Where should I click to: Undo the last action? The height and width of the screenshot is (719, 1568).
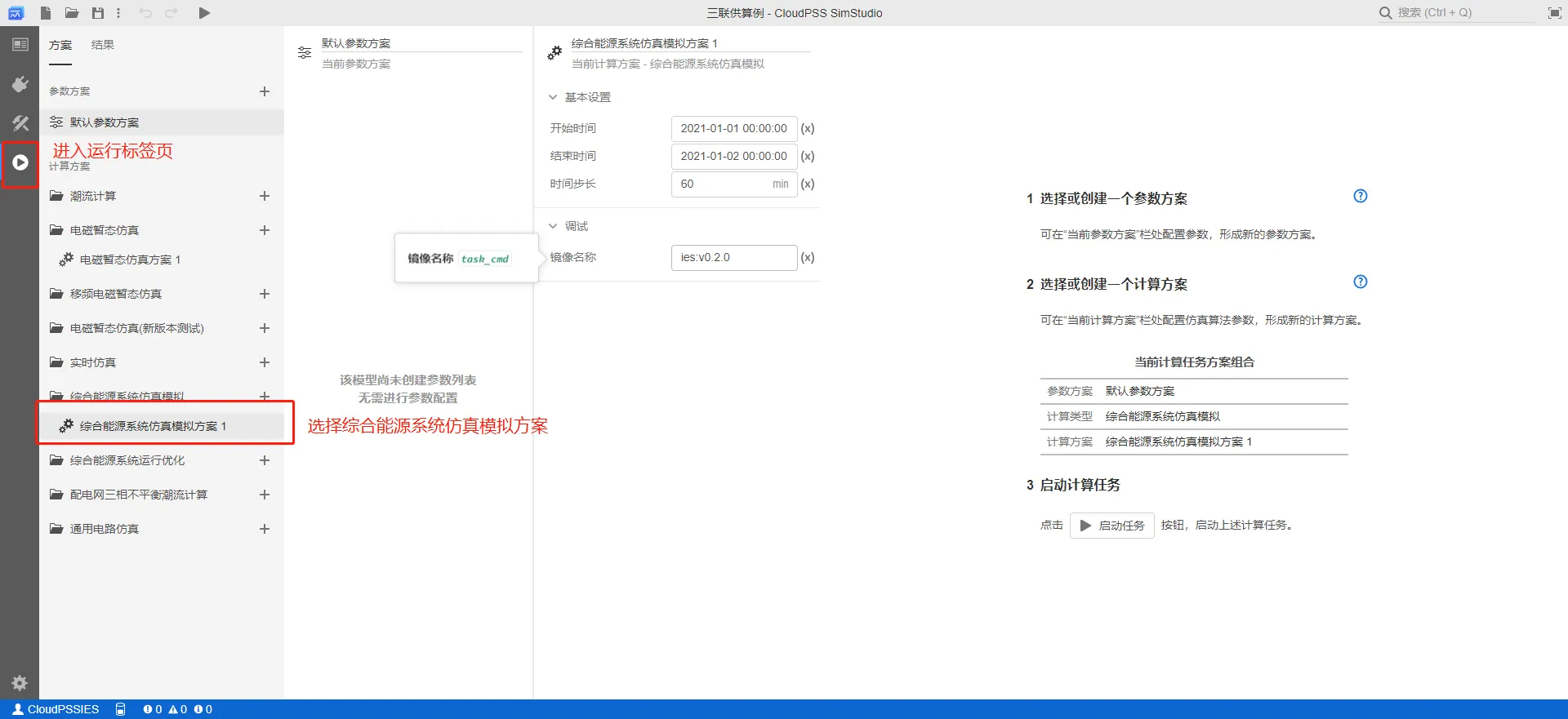[145, 13]
